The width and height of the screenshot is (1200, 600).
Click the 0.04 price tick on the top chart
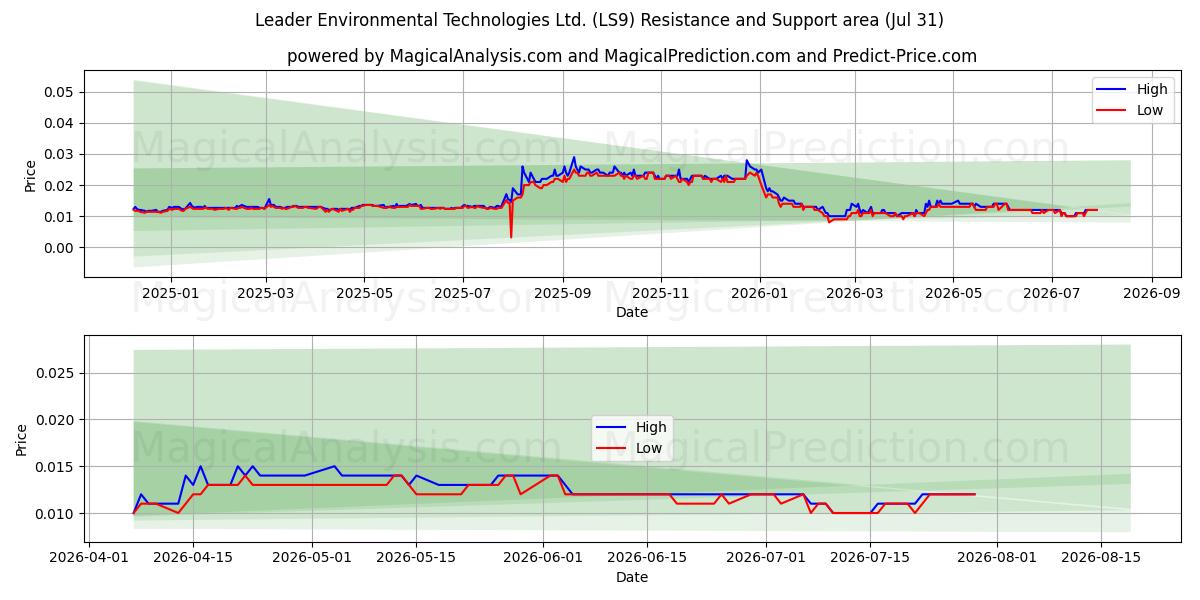[x=61, y=123]
